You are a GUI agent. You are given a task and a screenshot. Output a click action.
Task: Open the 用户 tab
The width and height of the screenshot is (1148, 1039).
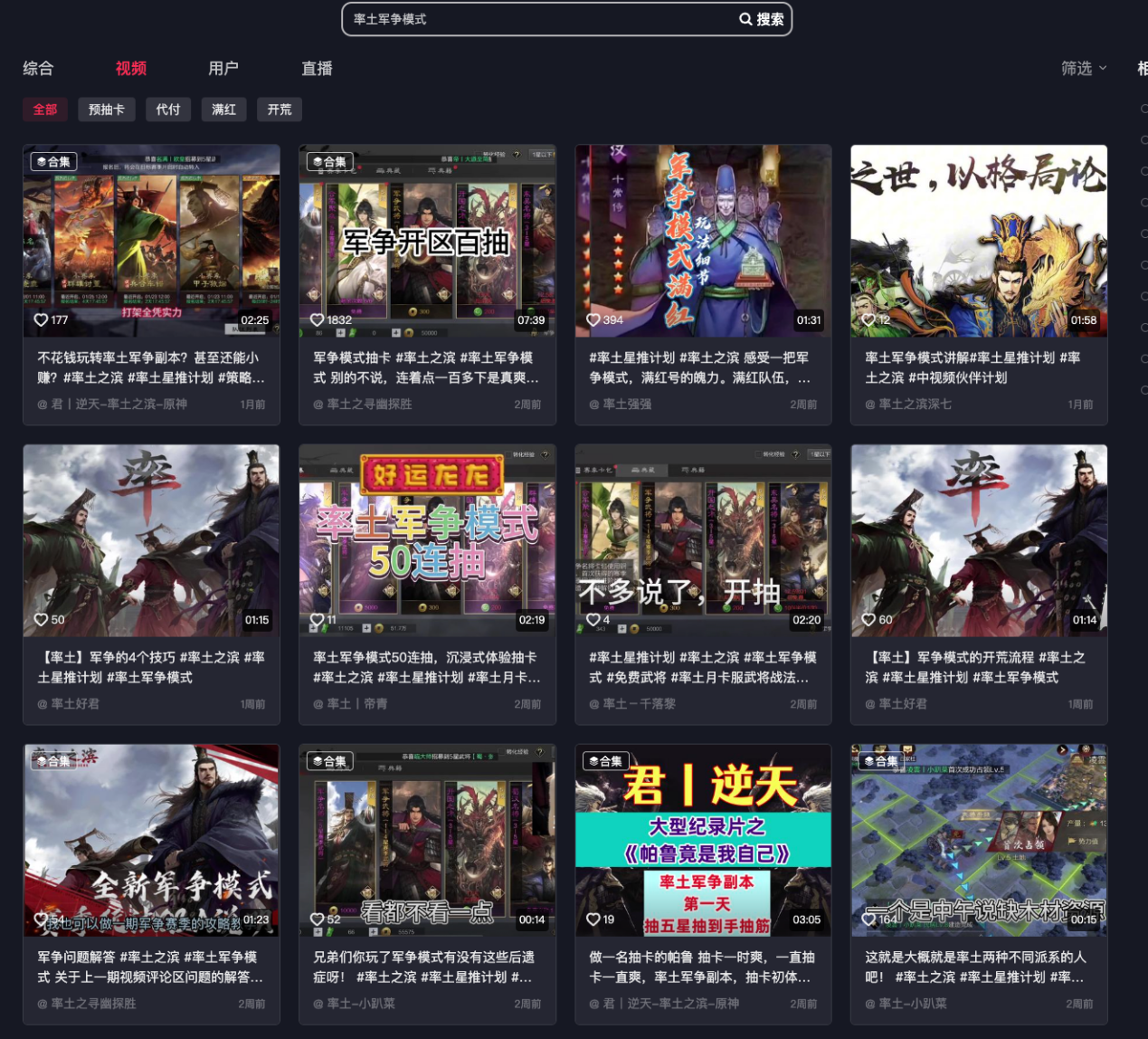(x=223, y=68)
